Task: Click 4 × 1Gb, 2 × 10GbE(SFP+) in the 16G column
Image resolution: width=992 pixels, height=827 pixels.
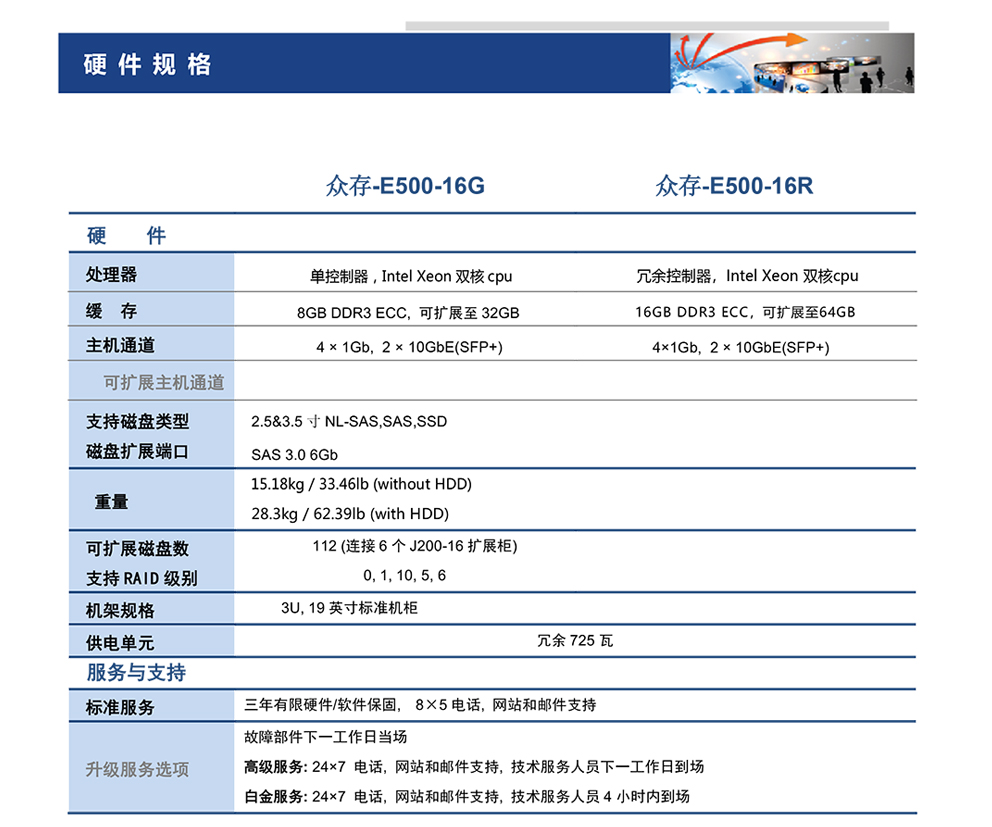Action: [x=409, y=347]
